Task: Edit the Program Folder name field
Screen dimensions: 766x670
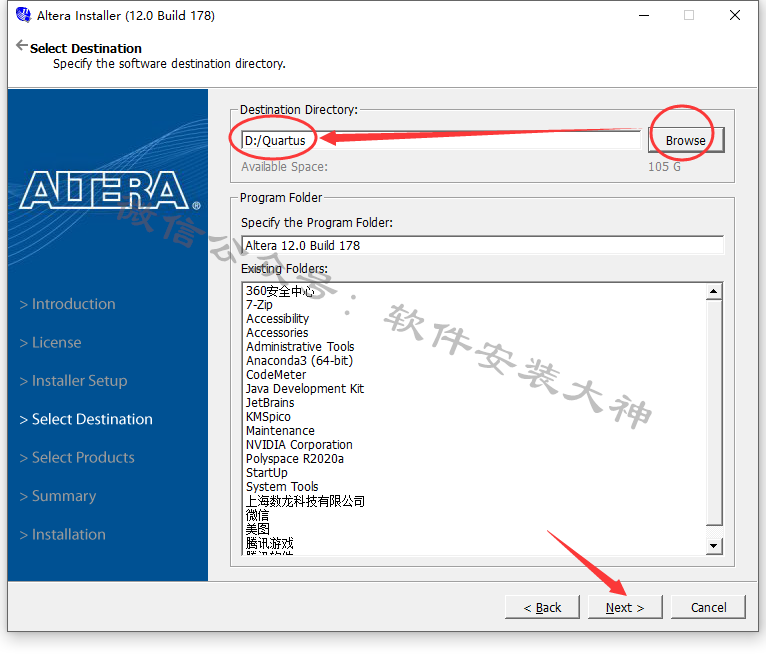Action: point(482,245)
